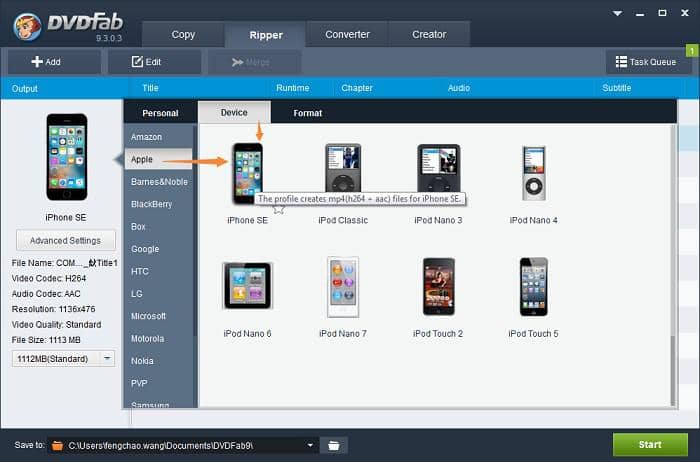Open the Device profile tab

[x=234, y=112]
